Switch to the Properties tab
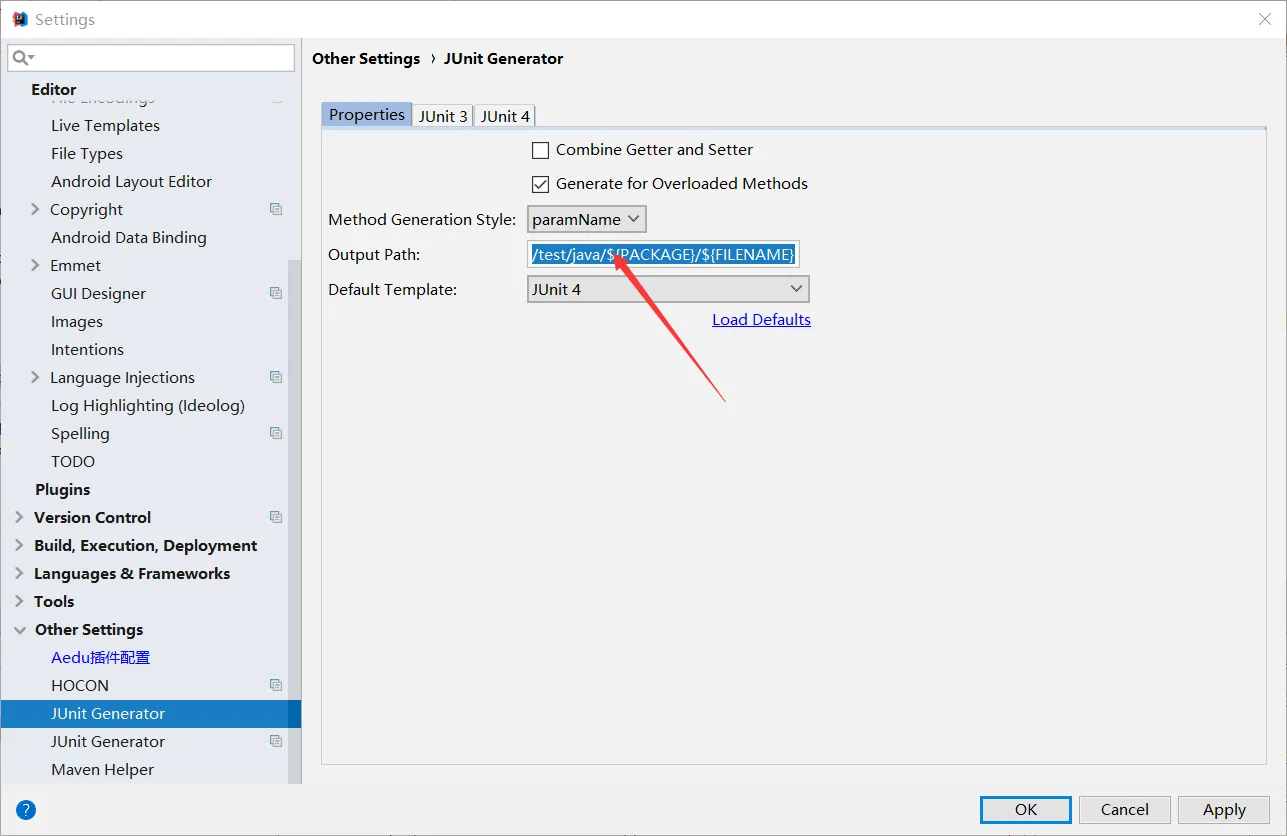Screen dimensions: 1287x836 367,114
